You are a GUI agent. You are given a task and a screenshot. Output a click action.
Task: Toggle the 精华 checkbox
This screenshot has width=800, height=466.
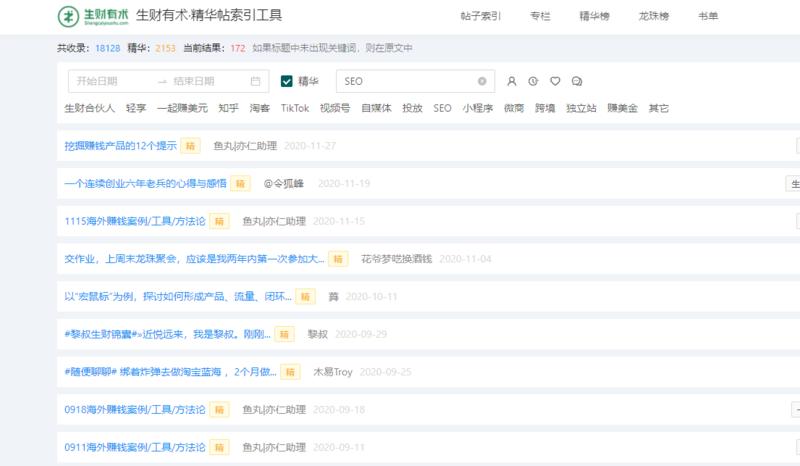click(287, 81)
